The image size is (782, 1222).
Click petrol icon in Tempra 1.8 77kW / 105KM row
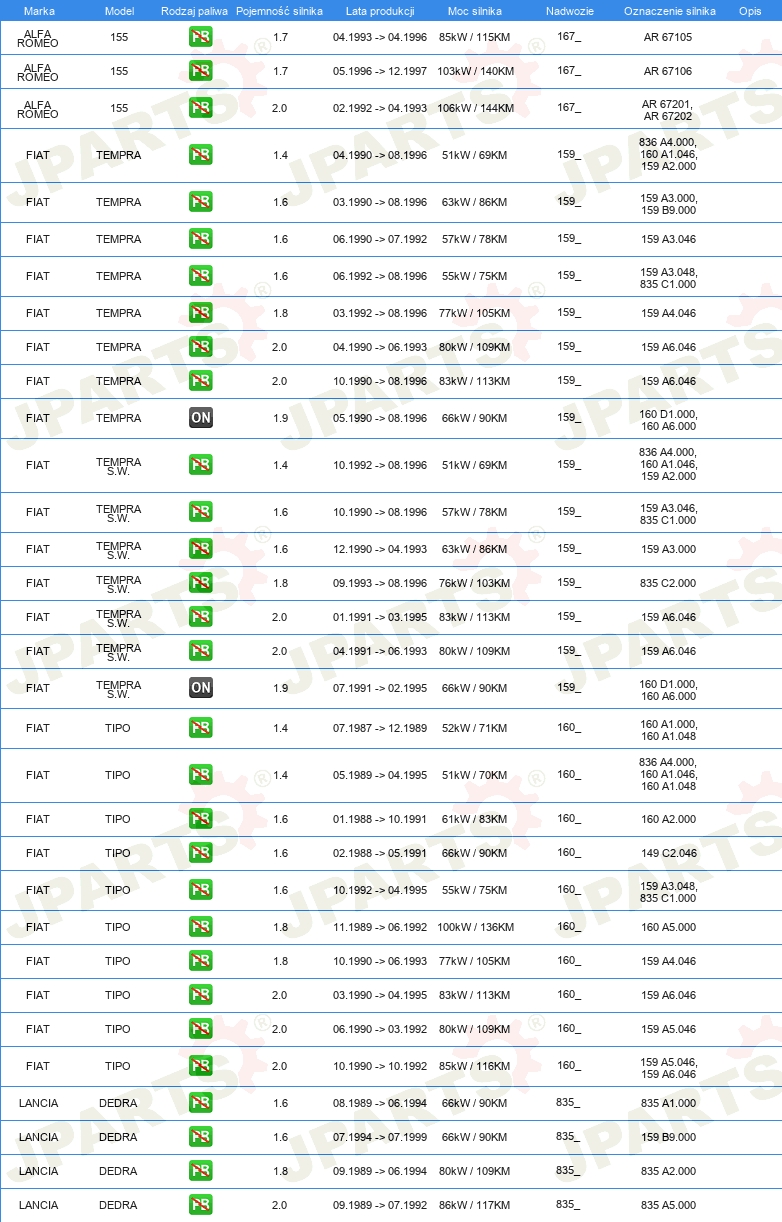pyautogui.click(x=201, y=313)
